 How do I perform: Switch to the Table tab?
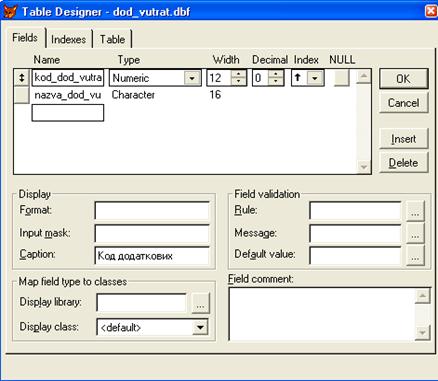pyautogui.click(x=112, y=39)
